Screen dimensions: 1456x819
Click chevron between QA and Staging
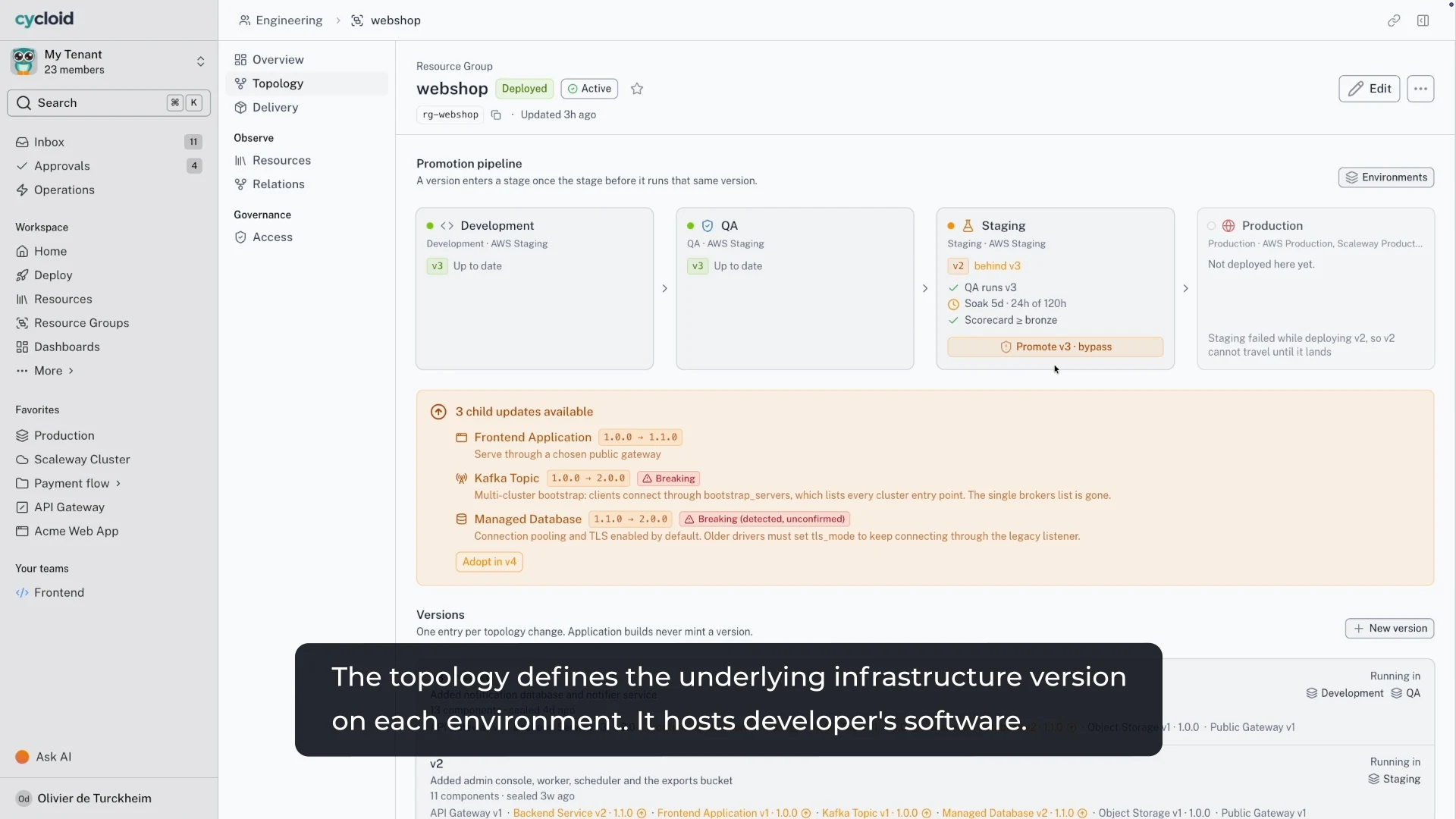point(925,289)
